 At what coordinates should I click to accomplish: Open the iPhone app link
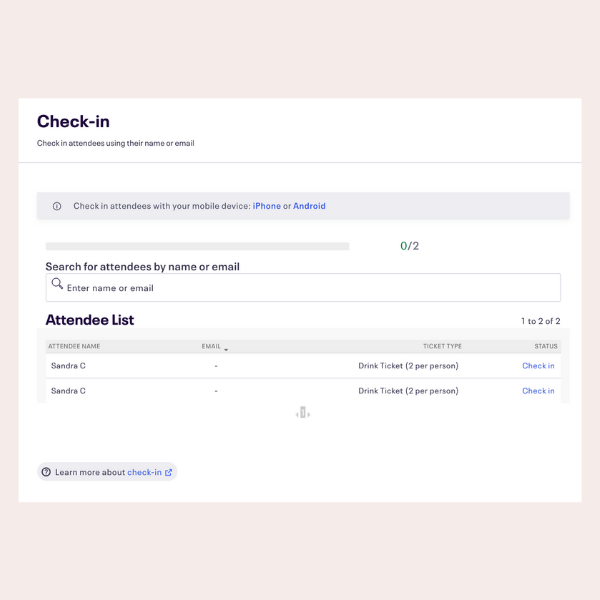coord(266,206)
